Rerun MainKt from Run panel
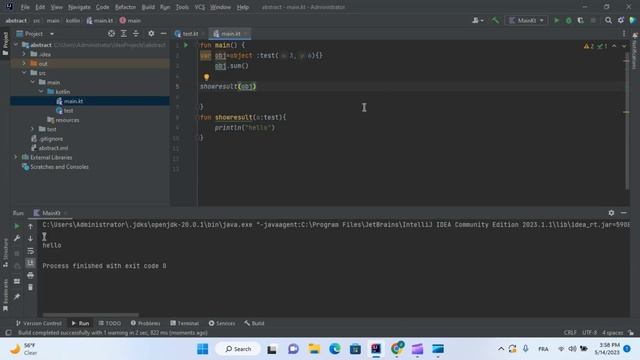Screen dimensions: 640x360 tap(17, 226)
